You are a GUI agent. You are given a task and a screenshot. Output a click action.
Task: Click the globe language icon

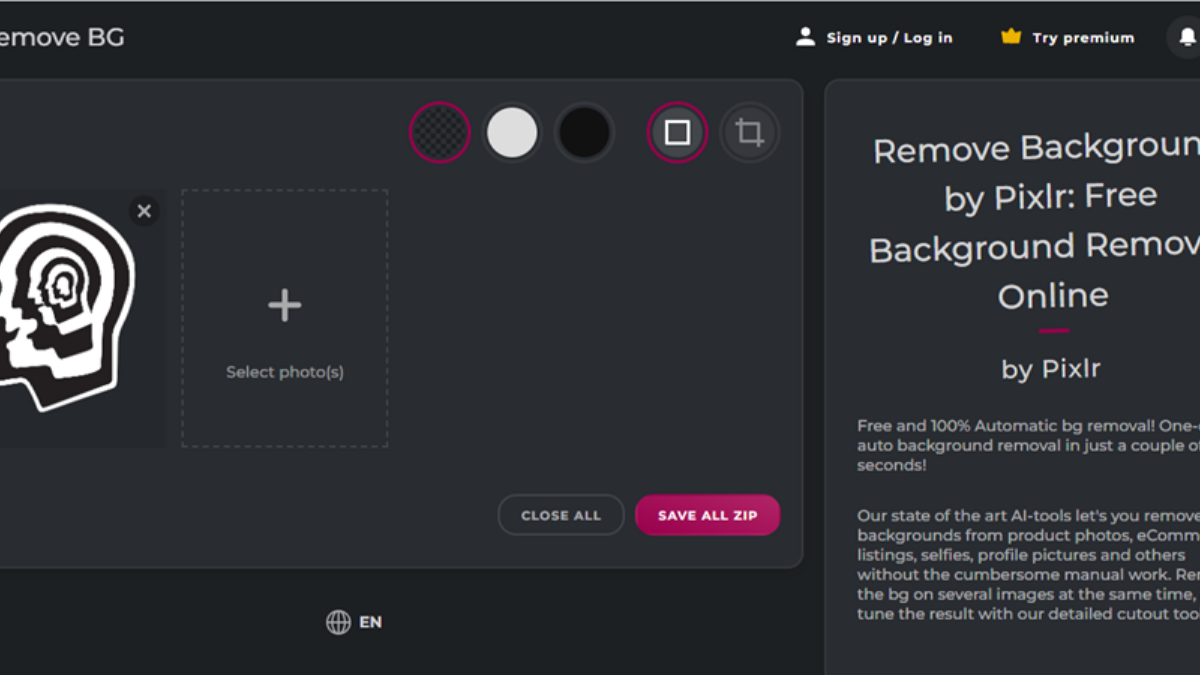pos(338,622)
